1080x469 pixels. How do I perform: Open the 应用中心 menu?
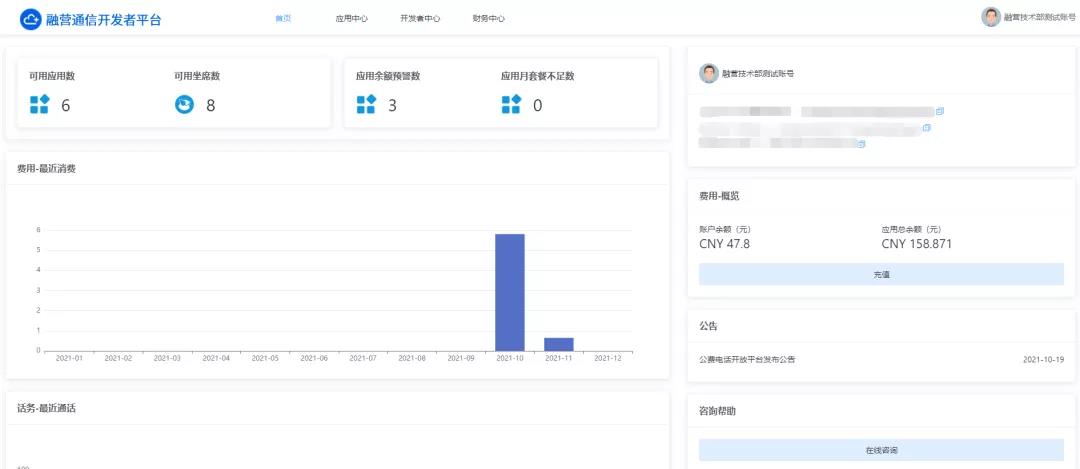pos(351,19)
